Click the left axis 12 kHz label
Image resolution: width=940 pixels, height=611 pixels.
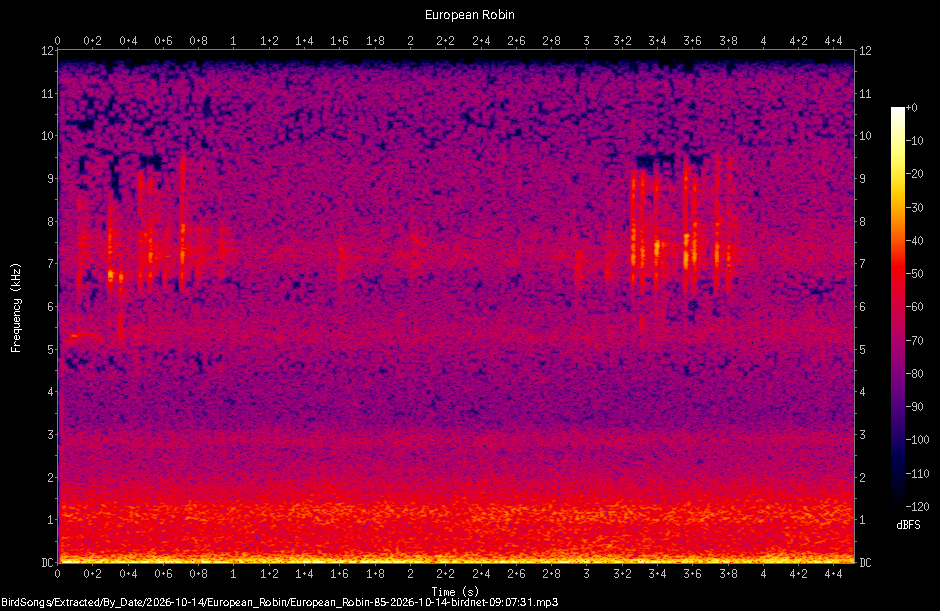coord(48,51)
